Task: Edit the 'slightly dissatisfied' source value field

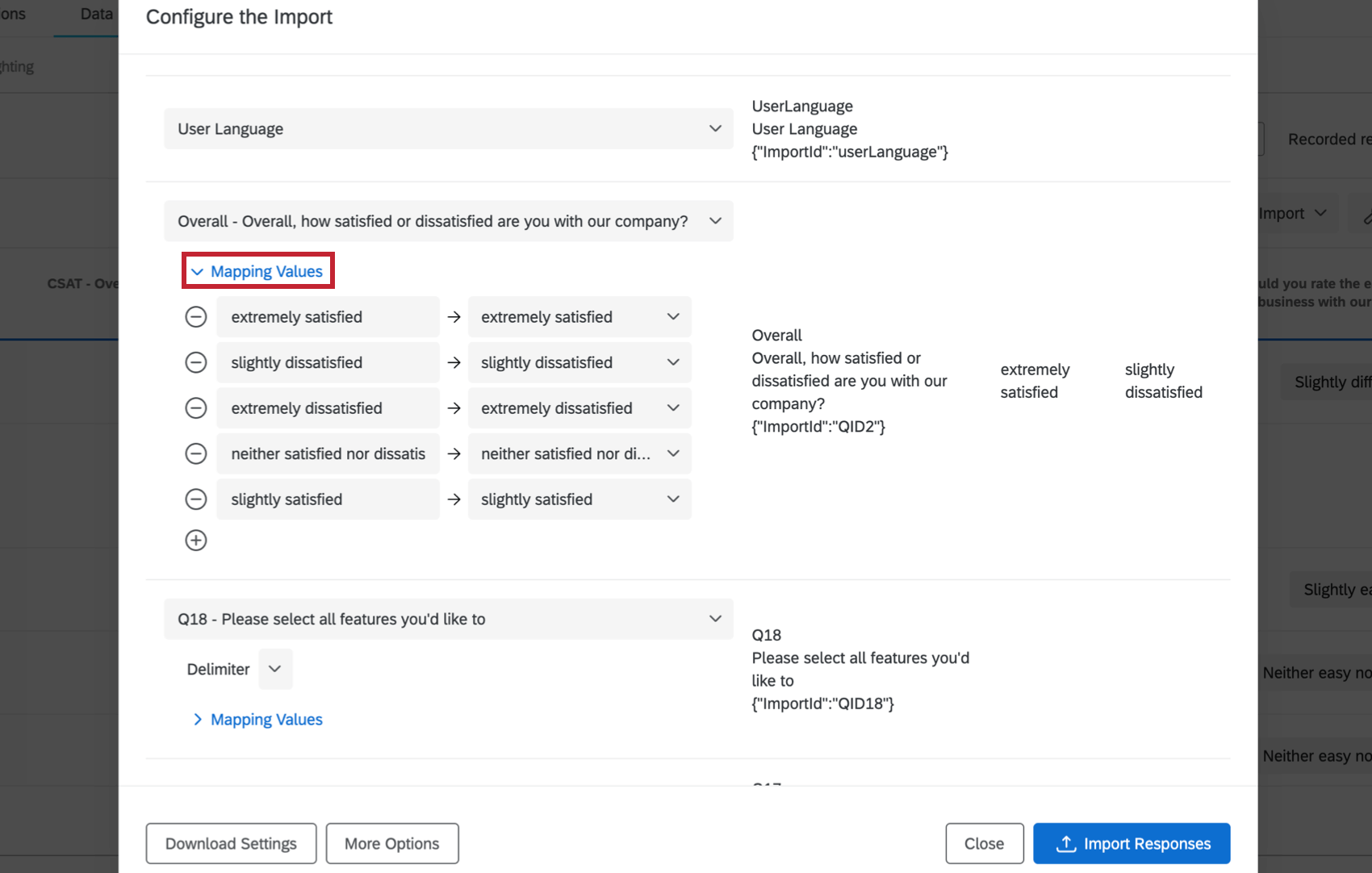Action: point(327,362)
